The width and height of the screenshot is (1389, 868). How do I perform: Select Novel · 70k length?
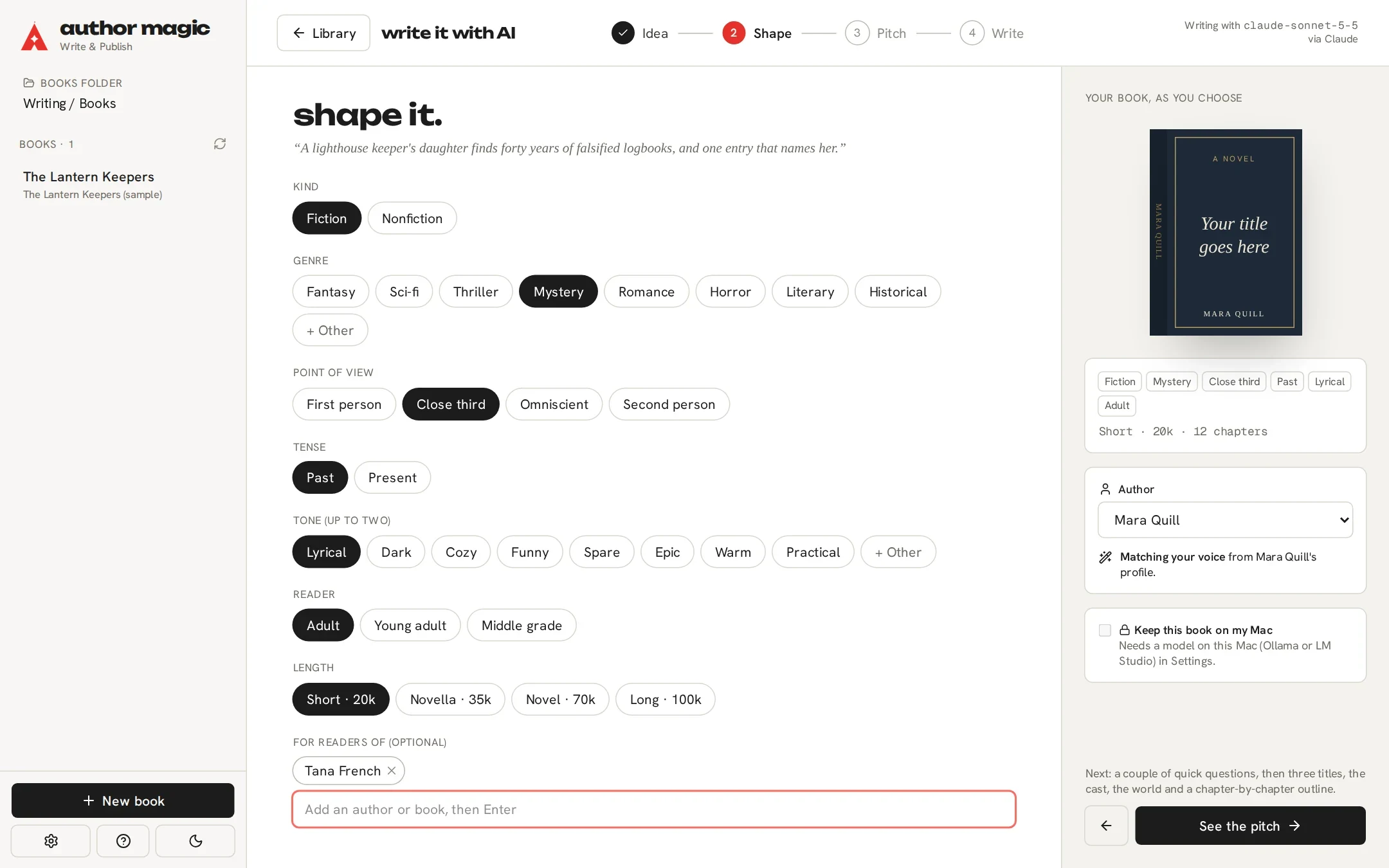point(560,700)
